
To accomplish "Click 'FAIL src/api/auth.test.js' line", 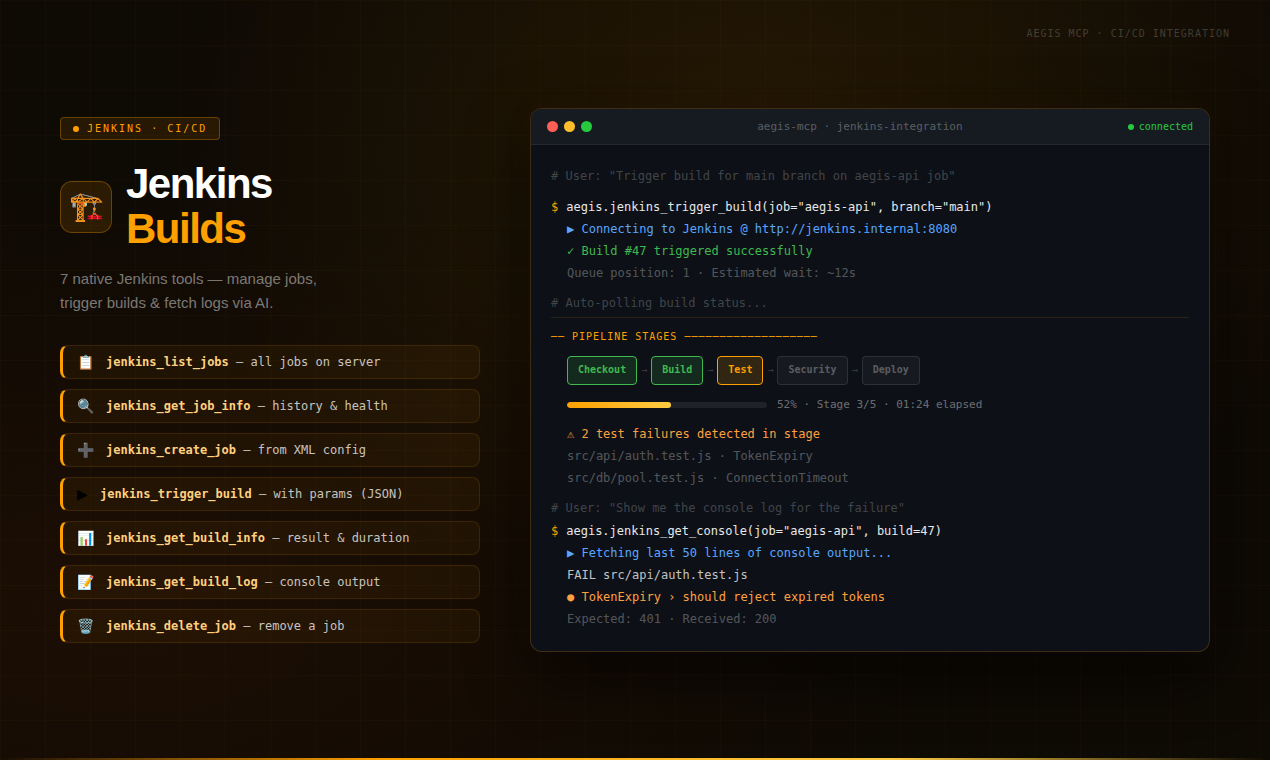I will [657, 575].
